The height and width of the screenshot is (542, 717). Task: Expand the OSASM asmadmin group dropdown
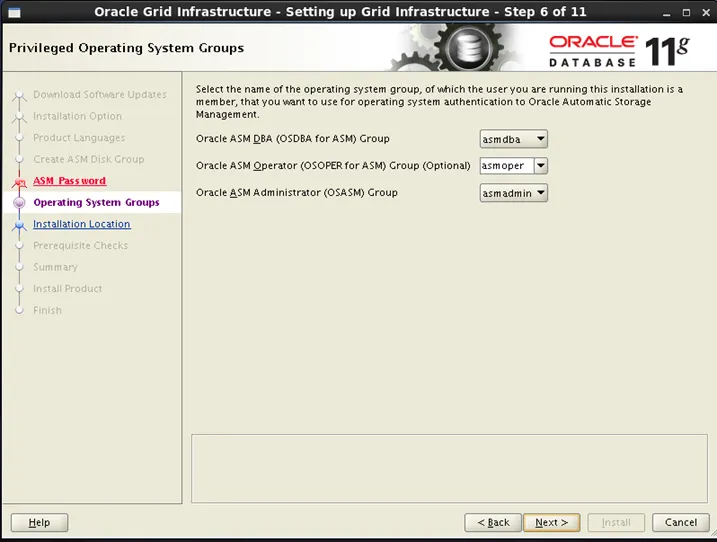(x=513, y=193)
